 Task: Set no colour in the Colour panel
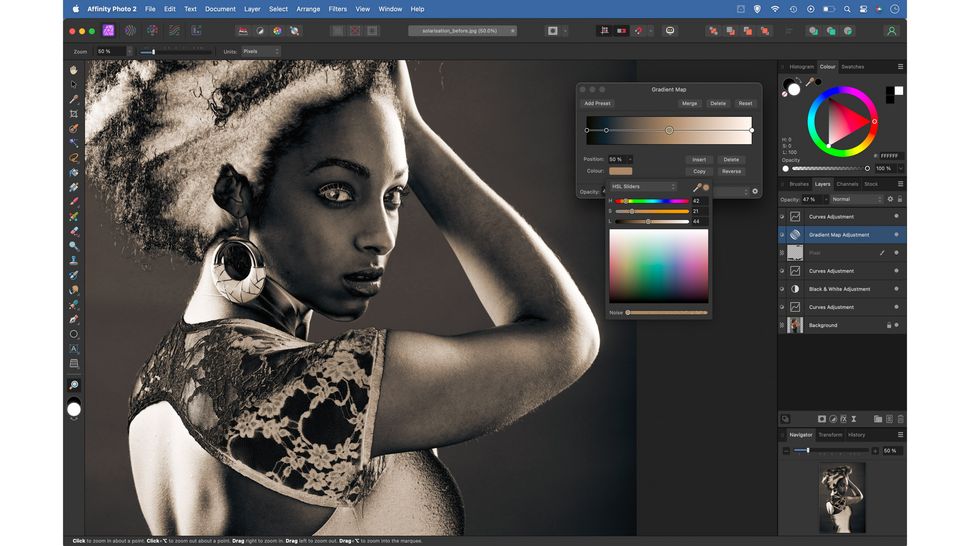[784, 95]
